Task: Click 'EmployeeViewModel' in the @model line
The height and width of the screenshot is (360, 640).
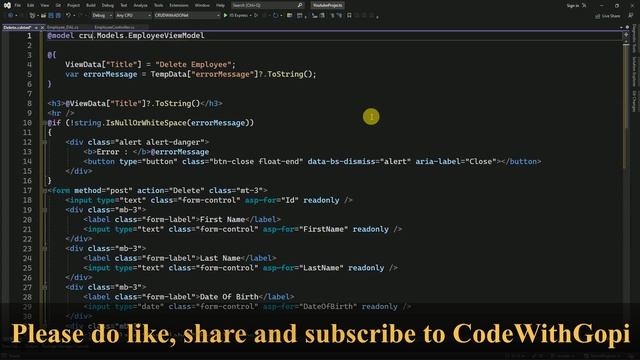Action: click(x=166, y=36)
